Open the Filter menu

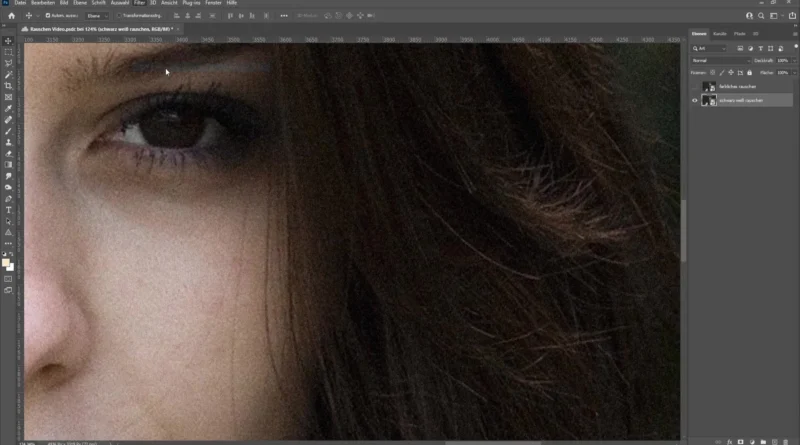139,3
